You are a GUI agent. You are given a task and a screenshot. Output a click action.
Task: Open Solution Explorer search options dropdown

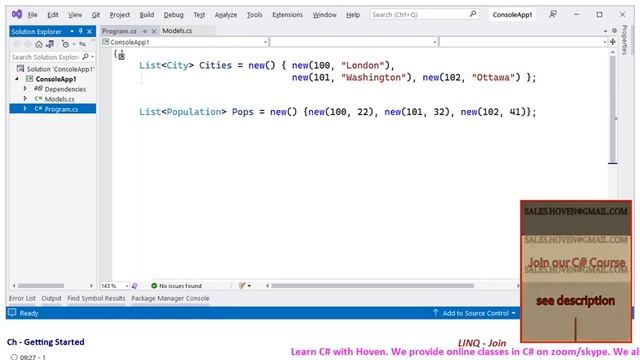(93, 57)
